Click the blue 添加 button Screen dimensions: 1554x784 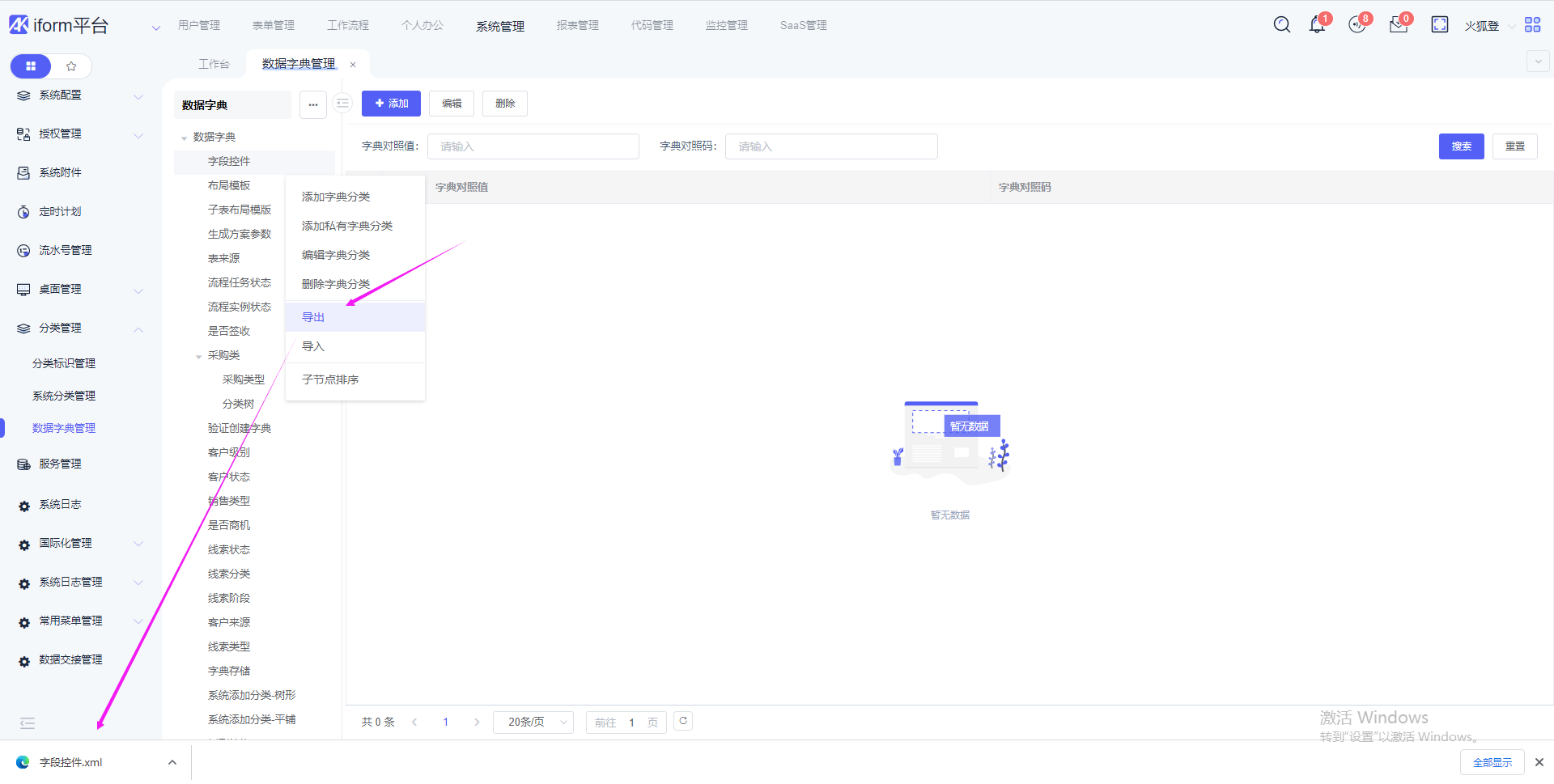(x=391, y=104)
